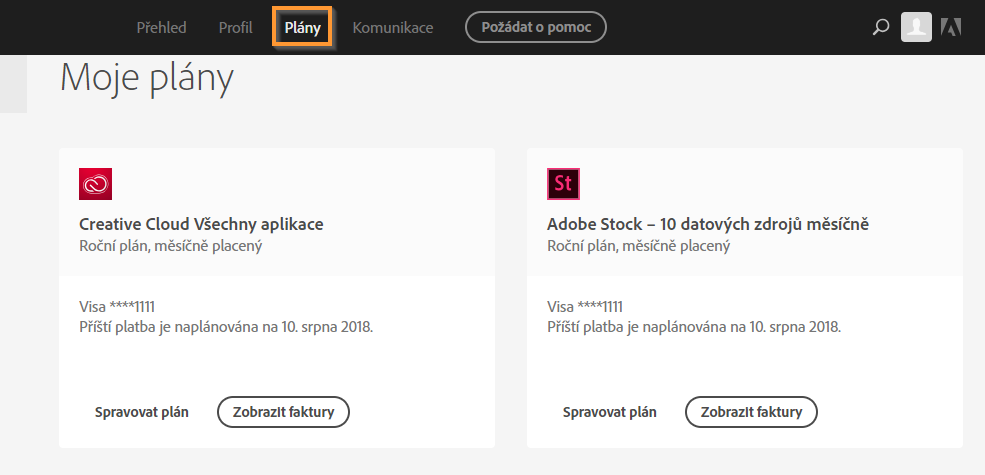Show invoices for the Adobe Stock plan
The width and height of the screenshot is (985, 475).
[751, 412]
